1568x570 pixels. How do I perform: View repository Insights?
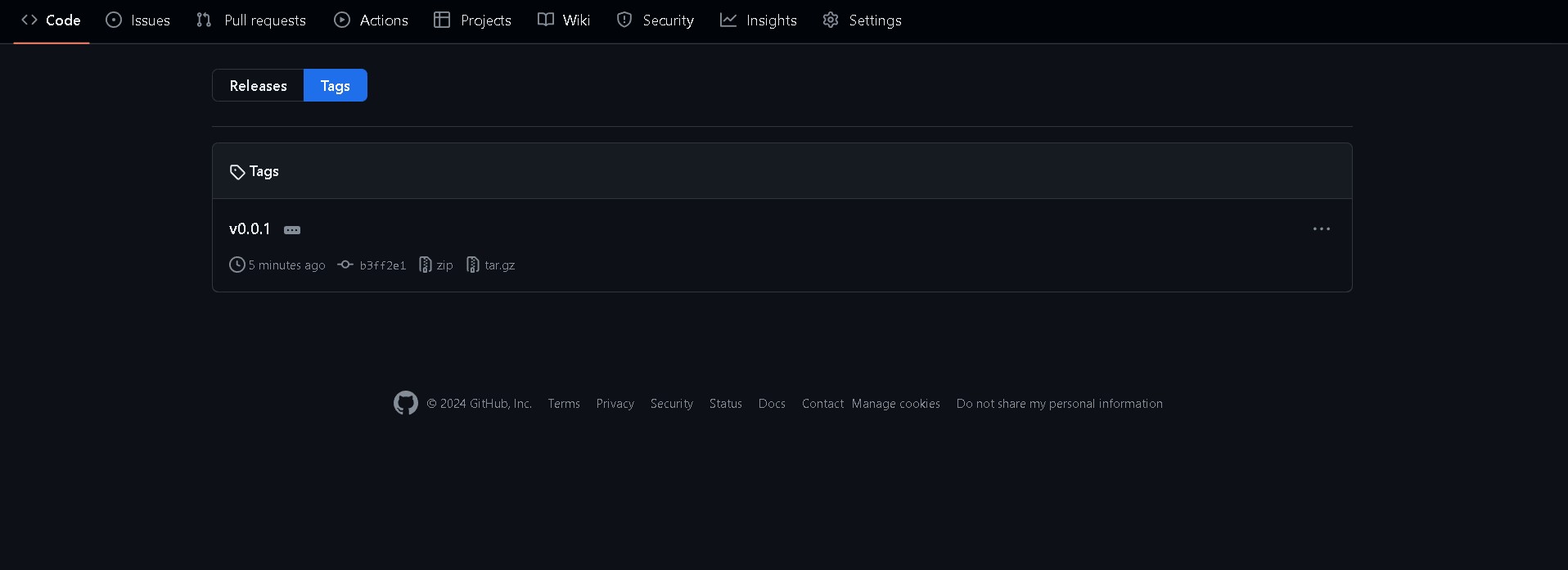pyautogui.click(x=759, y=20)
